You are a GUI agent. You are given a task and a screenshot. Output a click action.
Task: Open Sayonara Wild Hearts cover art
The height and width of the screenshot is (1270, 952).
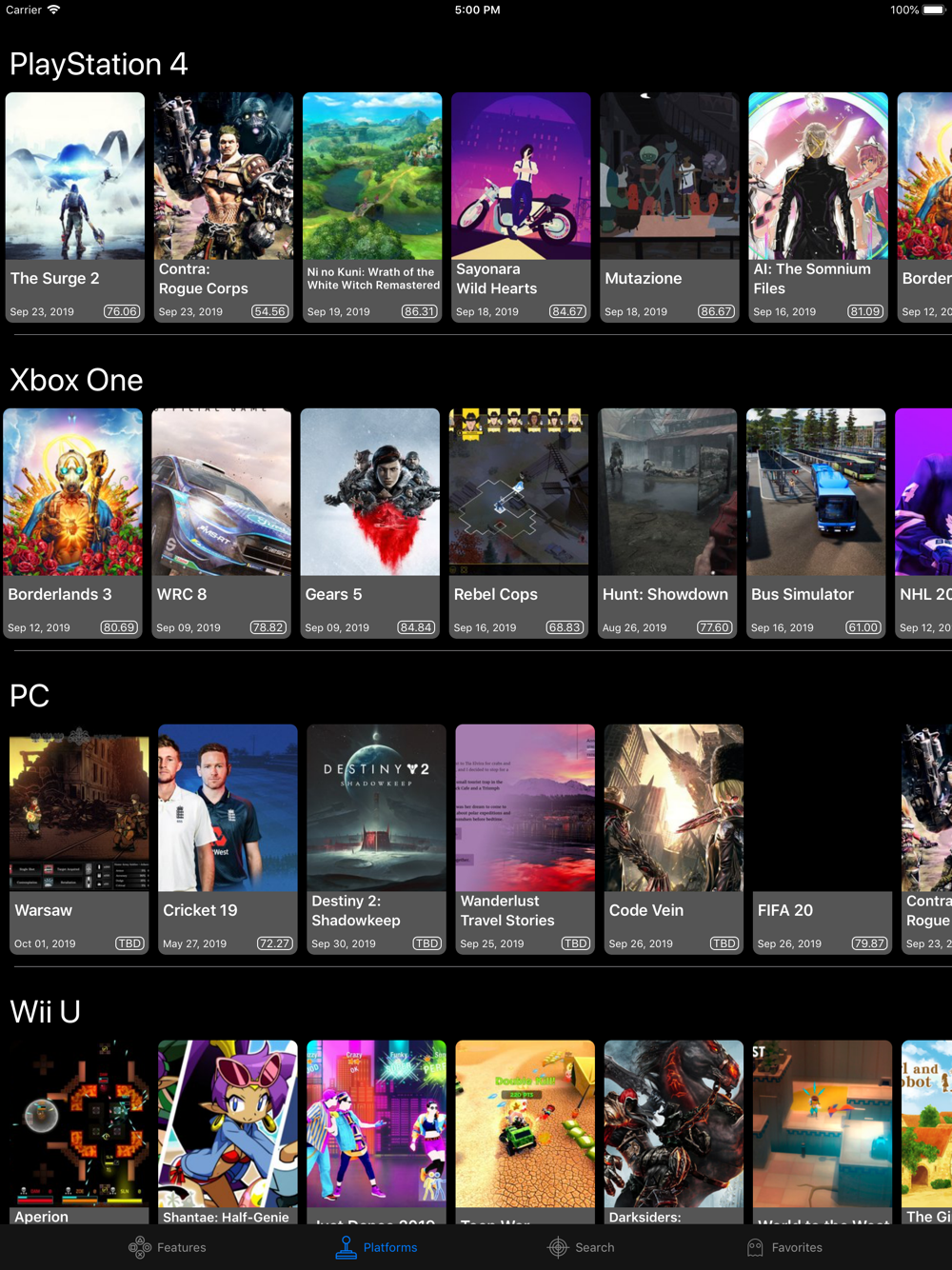tap(521, 176)
